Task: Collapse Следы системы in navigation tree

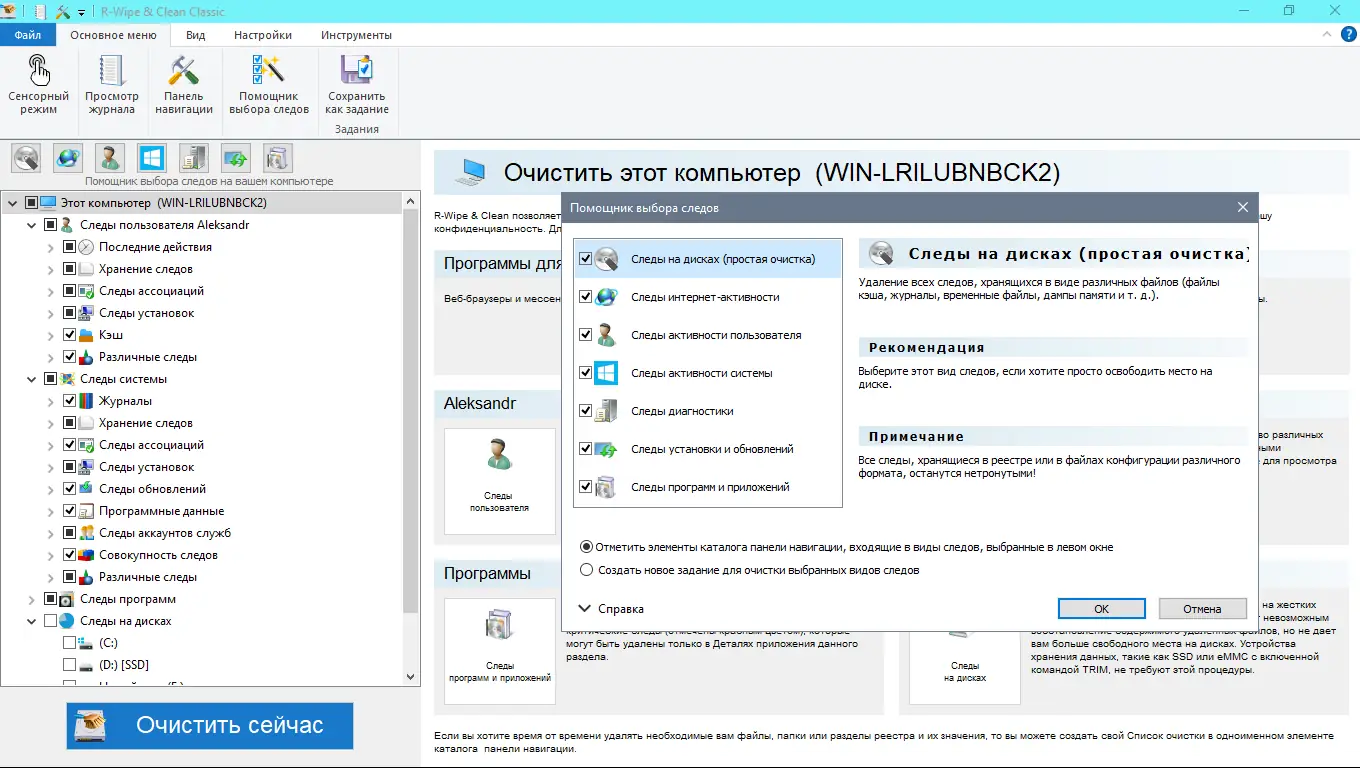Action: tap(30, 379)
